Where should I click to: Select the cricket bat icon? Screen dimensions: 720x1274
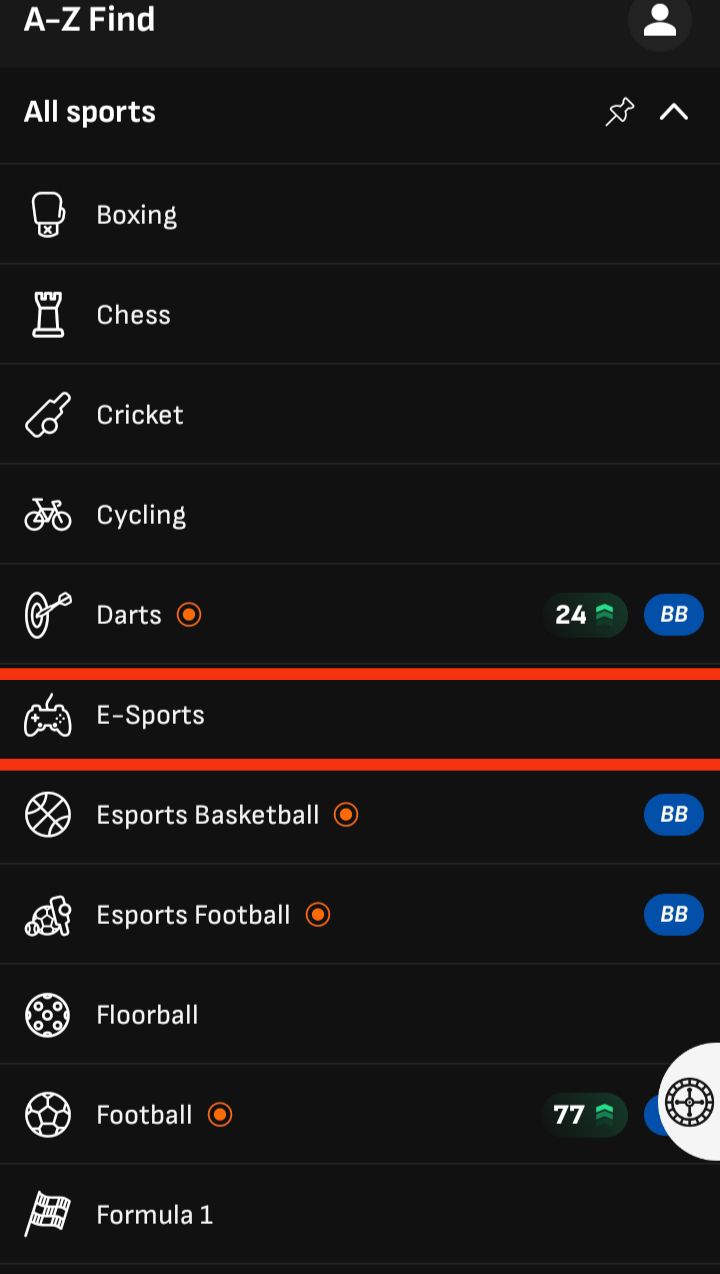pyautogui.click(x=48, y=414)
